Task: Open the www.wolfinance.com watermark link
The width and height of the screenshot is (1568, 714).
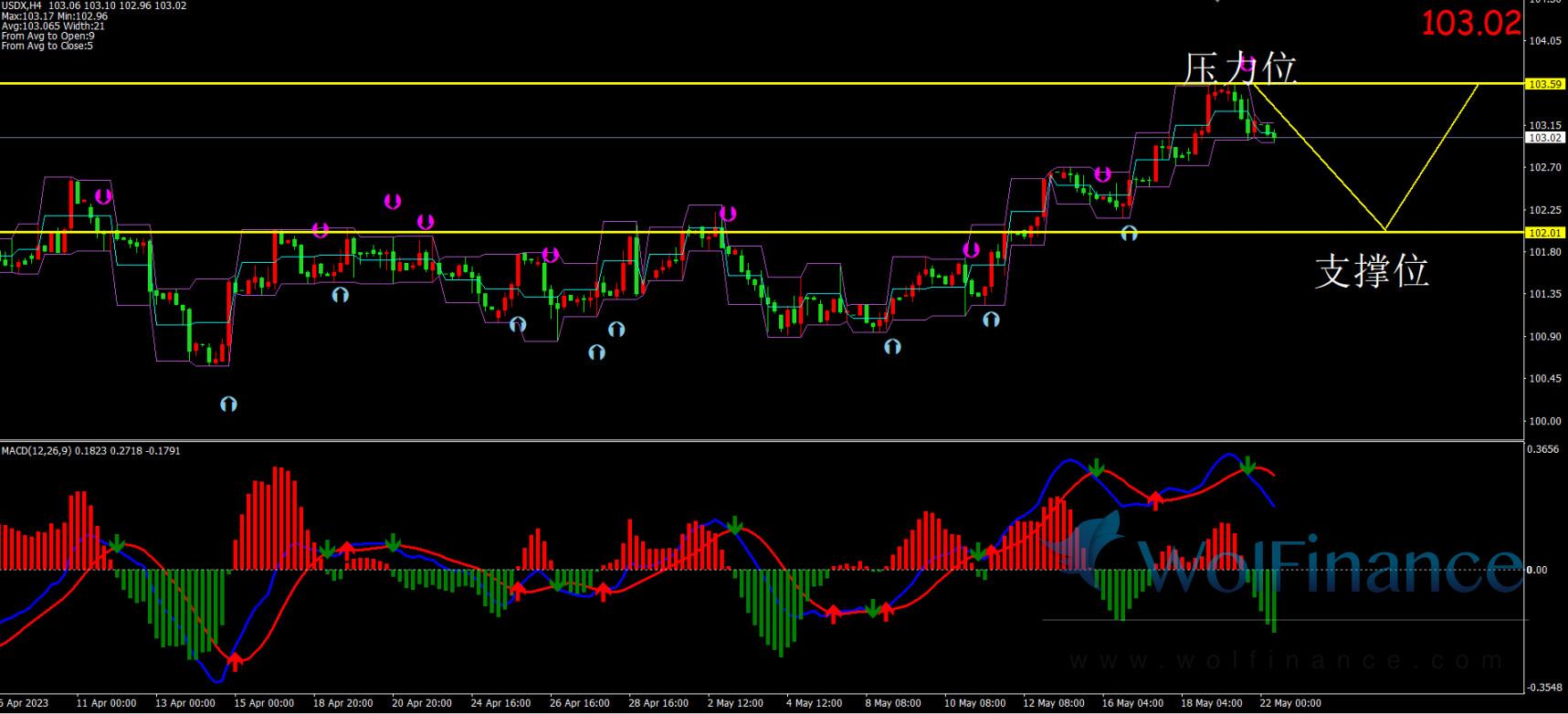Action: click(x=1286, y=660)
